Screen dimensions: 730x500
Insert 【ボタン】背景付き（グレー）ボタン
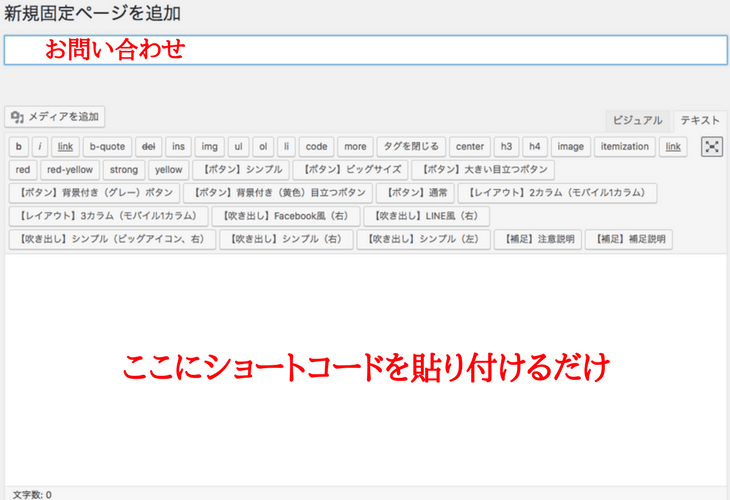(94, 193)
